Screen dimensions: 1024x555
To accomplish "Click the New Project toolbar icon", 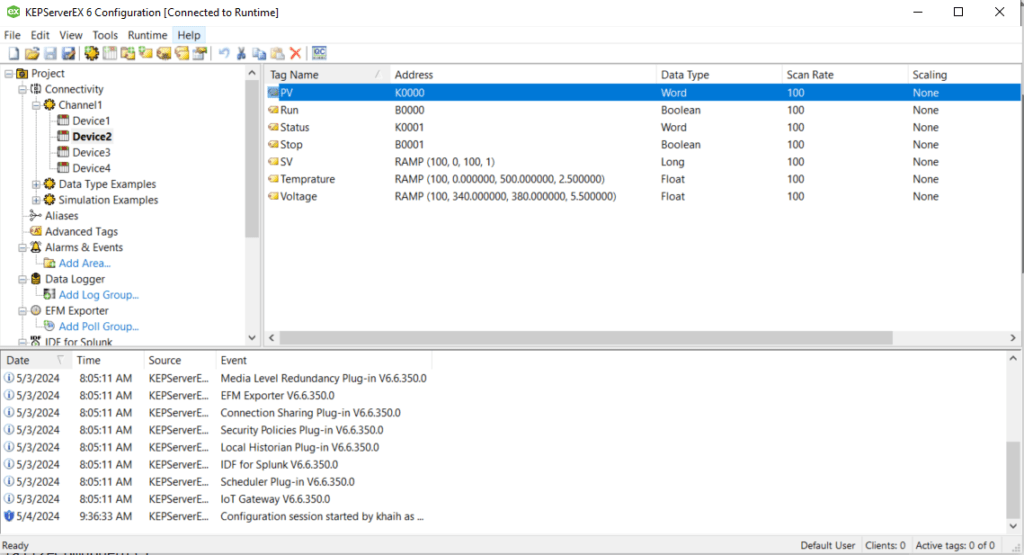I will pos(14,54).
